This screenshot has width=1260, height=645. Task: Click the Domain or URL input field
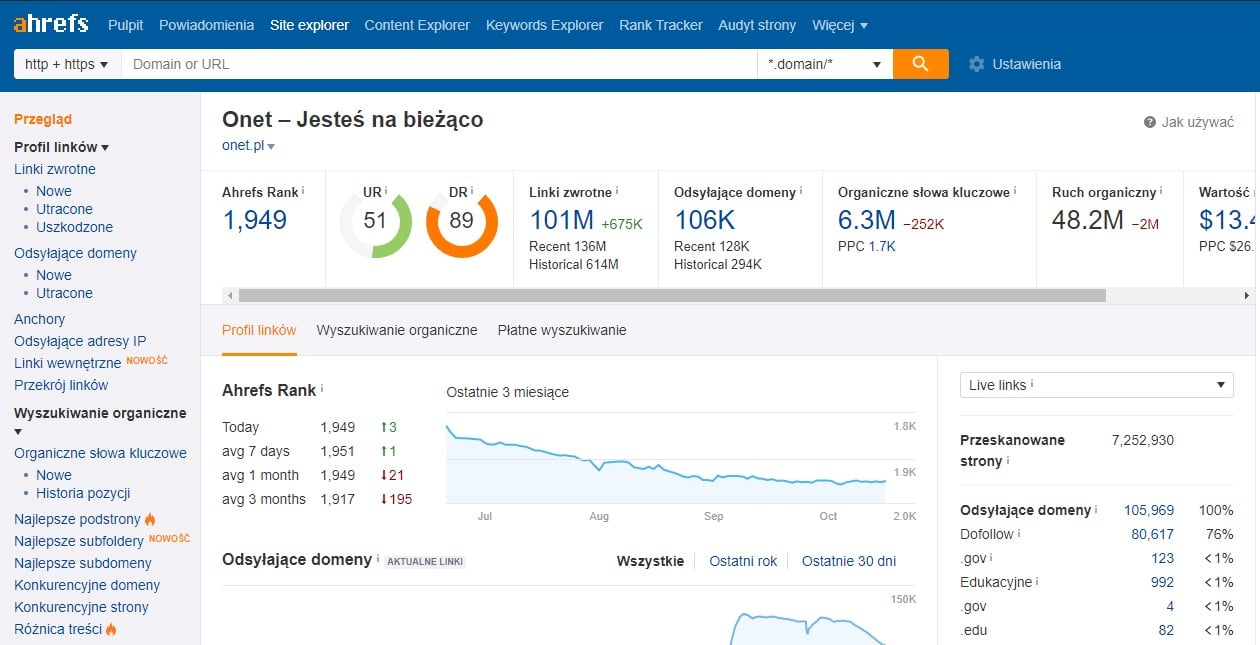pyautogui.click(x=439, y=64)
